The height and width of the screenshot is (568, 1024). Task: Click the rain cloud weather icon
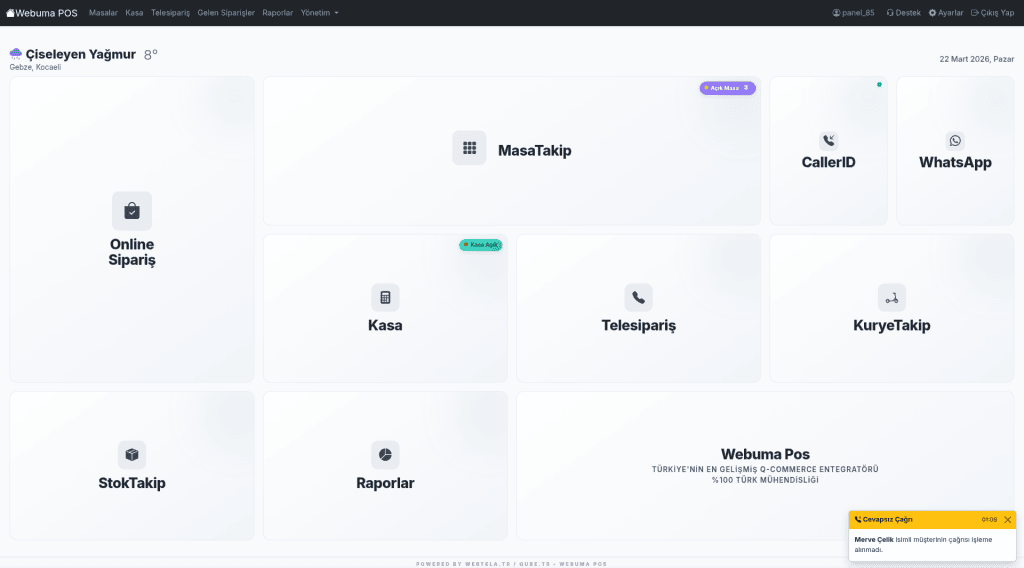tap(16, 54)
